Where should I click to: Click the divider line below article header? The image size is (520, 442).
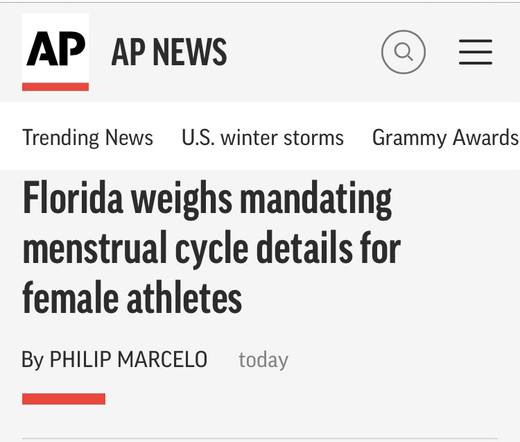click(x=260, y=439)
